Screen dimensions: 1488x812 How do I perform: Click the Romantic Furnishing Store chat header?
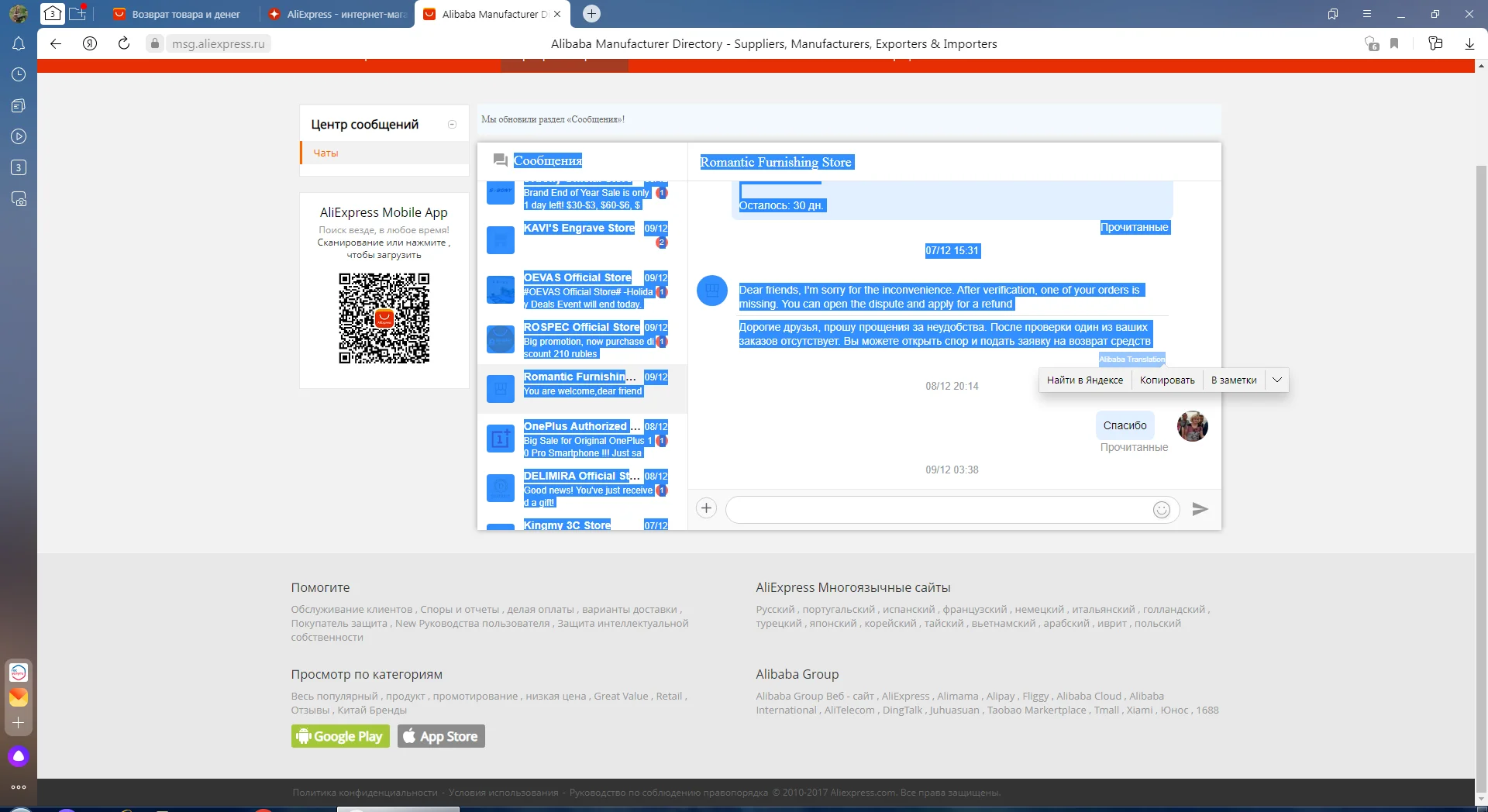(776, 162)
